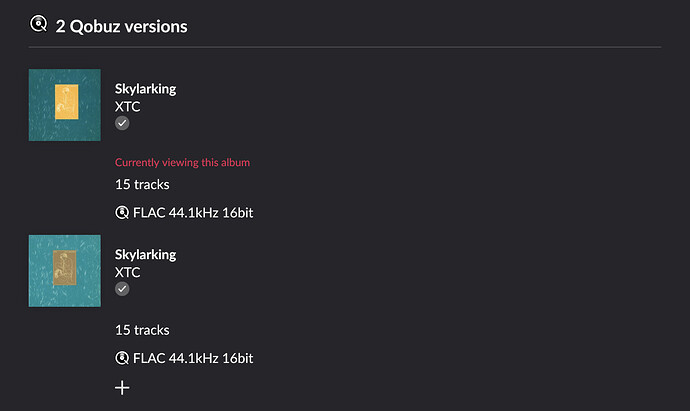Click '15 tracks' under the first album
The width and height of the screenshot is (690, 411).
click(x=142, y=184)
